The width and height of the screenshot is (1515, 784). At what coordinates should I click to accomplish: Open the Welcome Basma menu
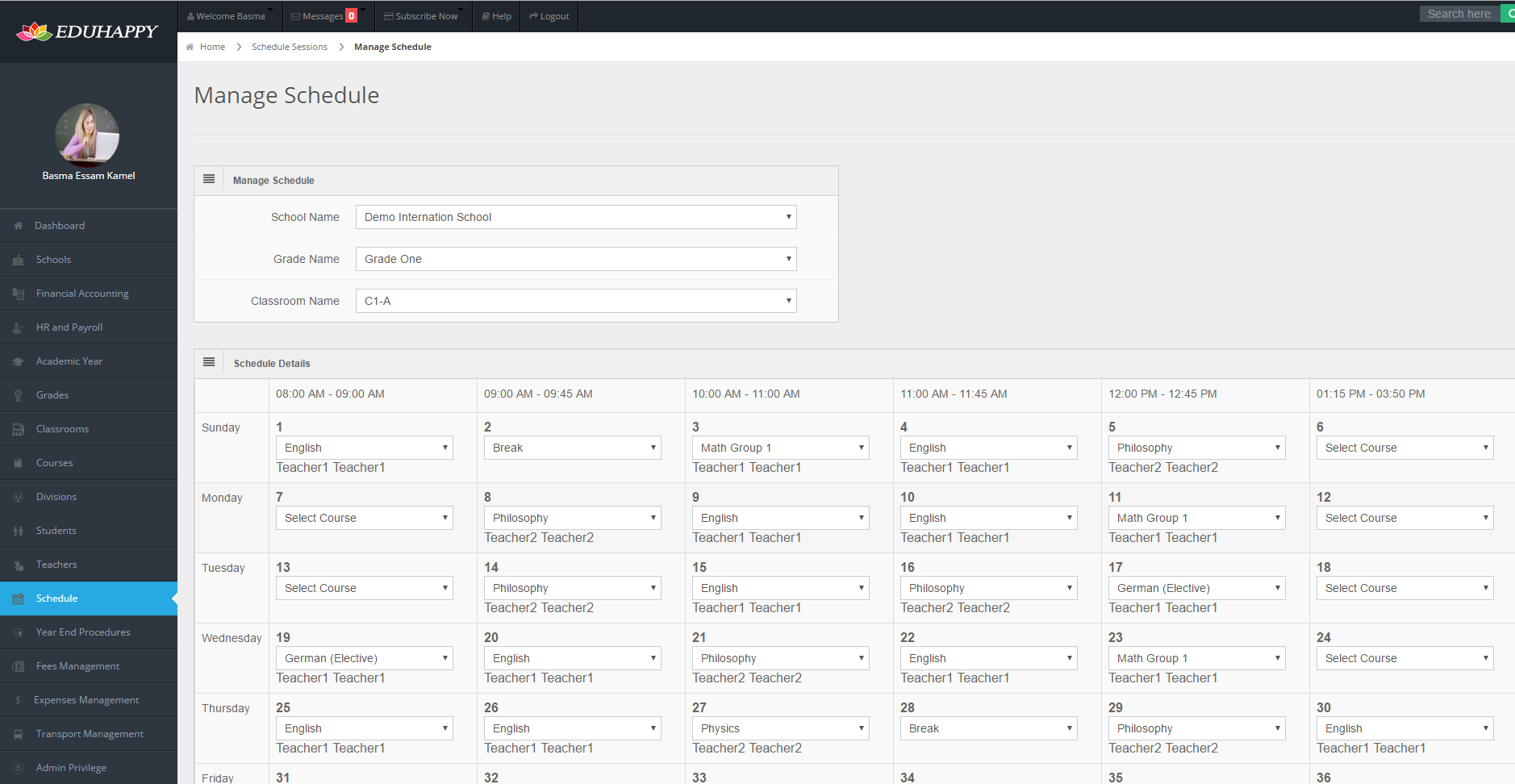coord(229,16)
